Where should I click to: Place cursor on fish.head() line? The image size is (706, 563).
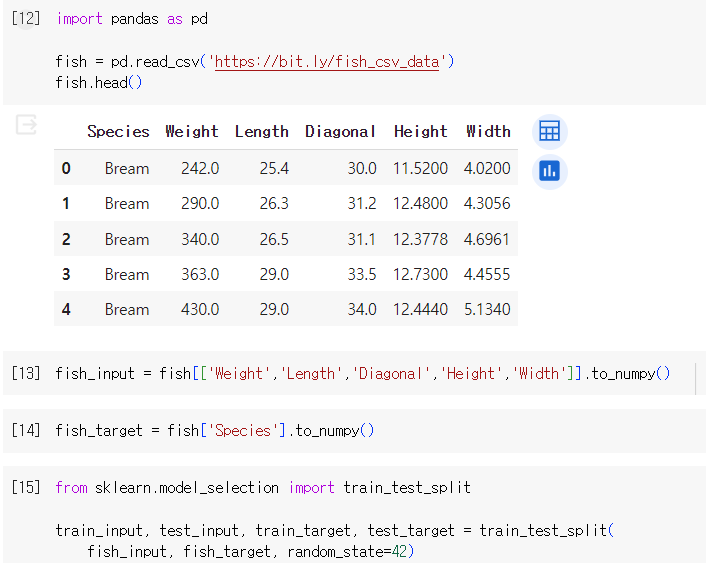[99, 83]
